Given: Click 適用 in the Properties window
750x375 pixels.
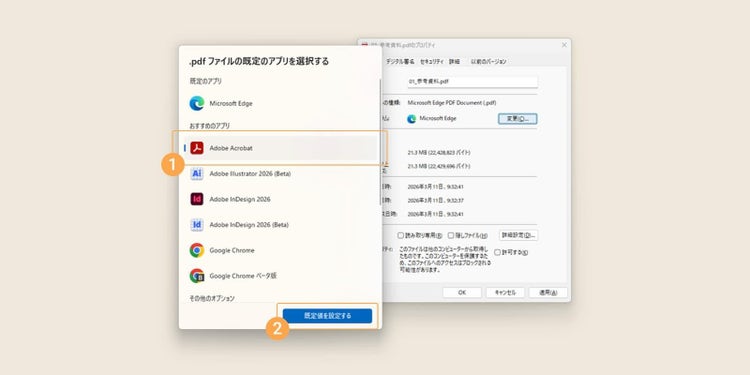Looking at the screenshot, I should pyautogui.click(x=548, y=292).
